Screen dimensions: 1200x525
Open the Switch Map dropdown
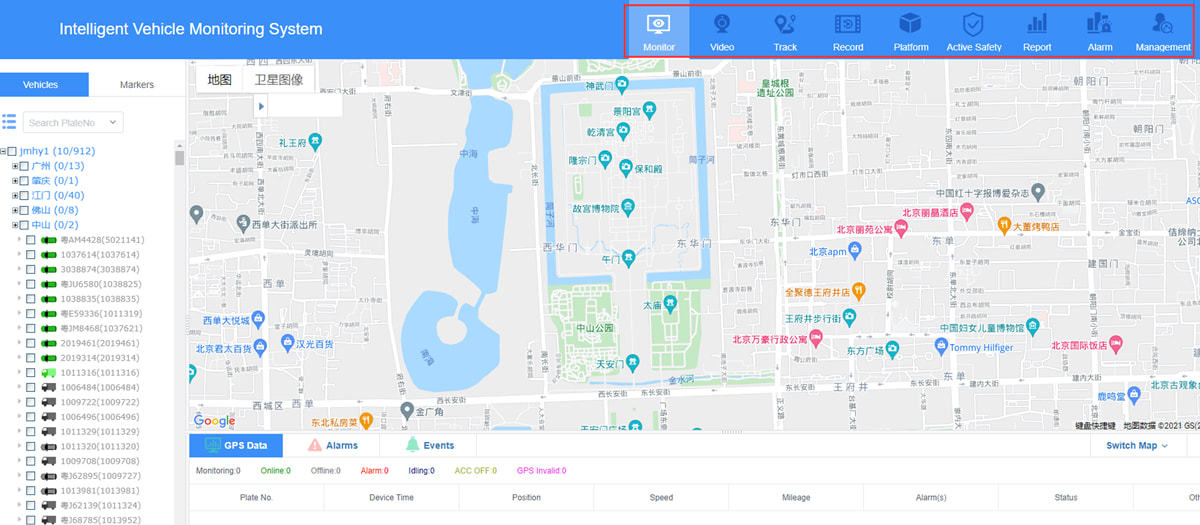click(x=1137, y=446)
